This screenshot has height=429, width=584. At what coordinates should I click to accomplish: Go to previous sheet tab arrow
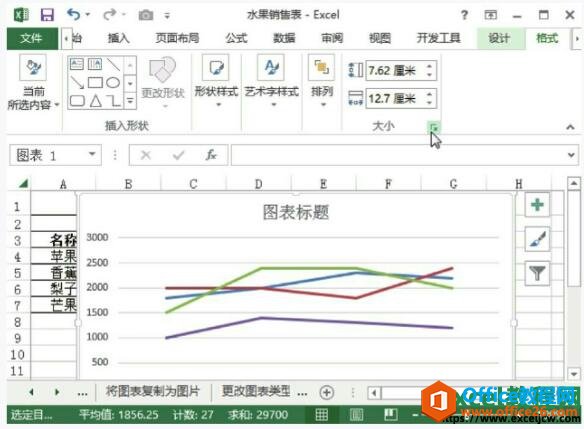(x=31, y=392)
